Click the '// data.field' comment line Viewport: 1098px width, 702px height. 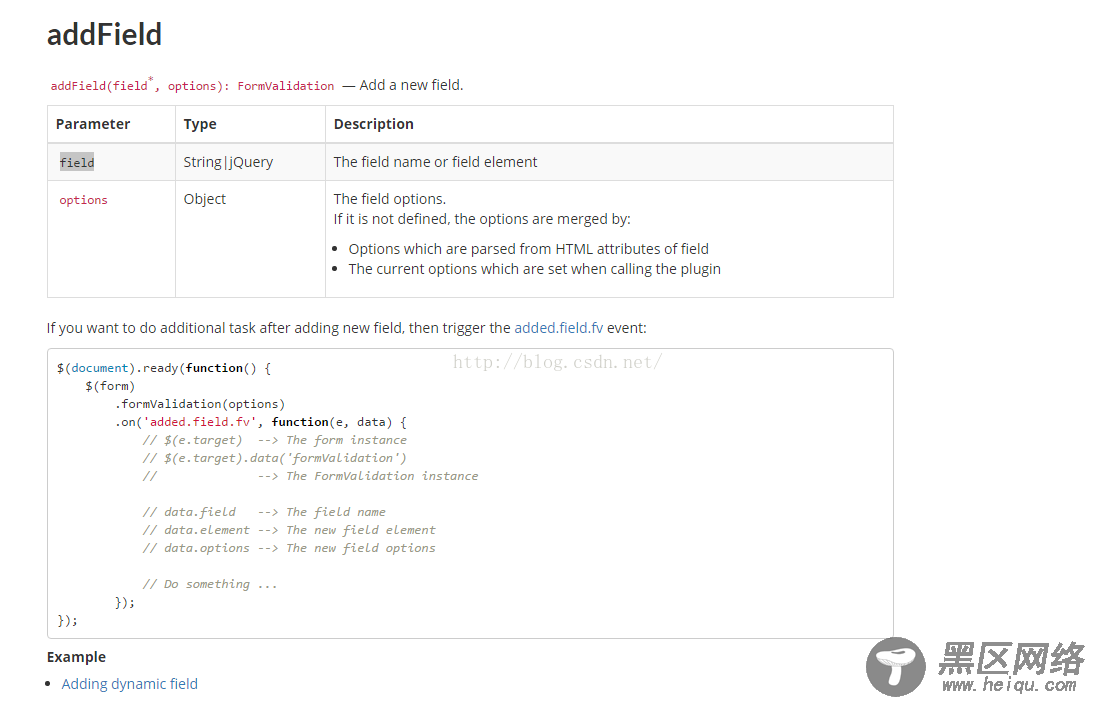pyautogui.click(x=264, y=512)
